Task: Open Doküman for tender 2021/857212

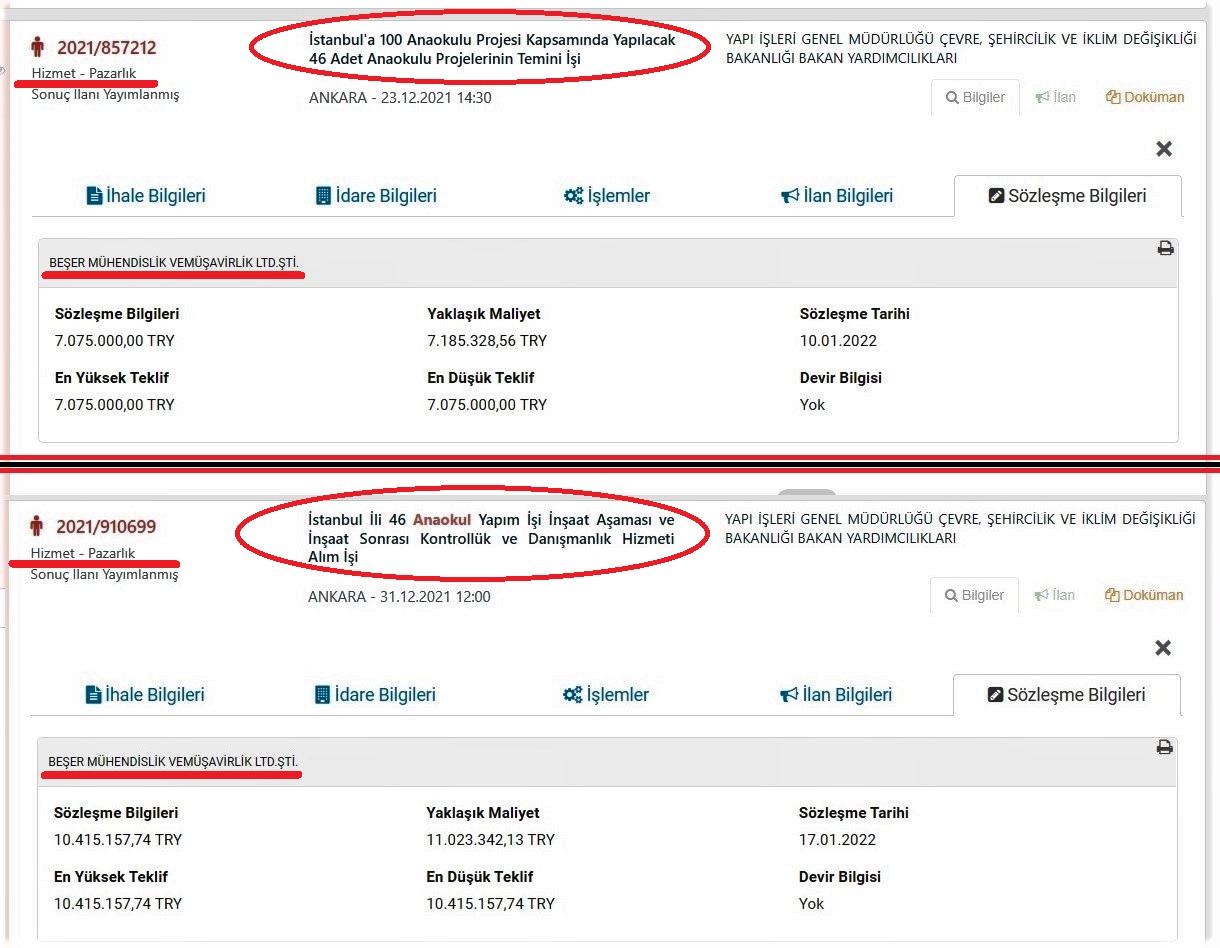Action: pos(1144,97)
